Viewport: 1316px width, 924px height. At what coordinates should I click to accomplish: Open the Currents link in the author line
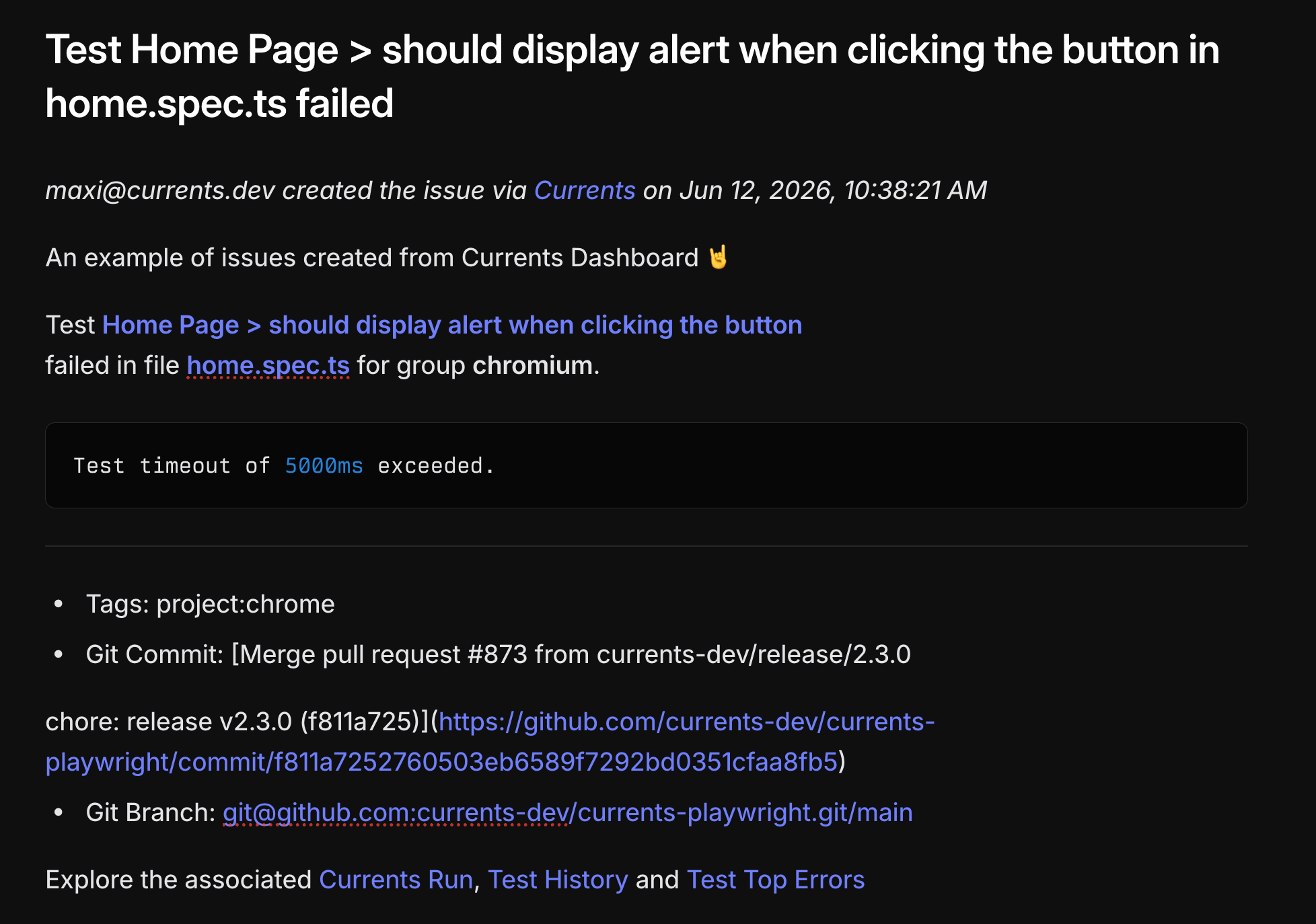pos(584,190)
